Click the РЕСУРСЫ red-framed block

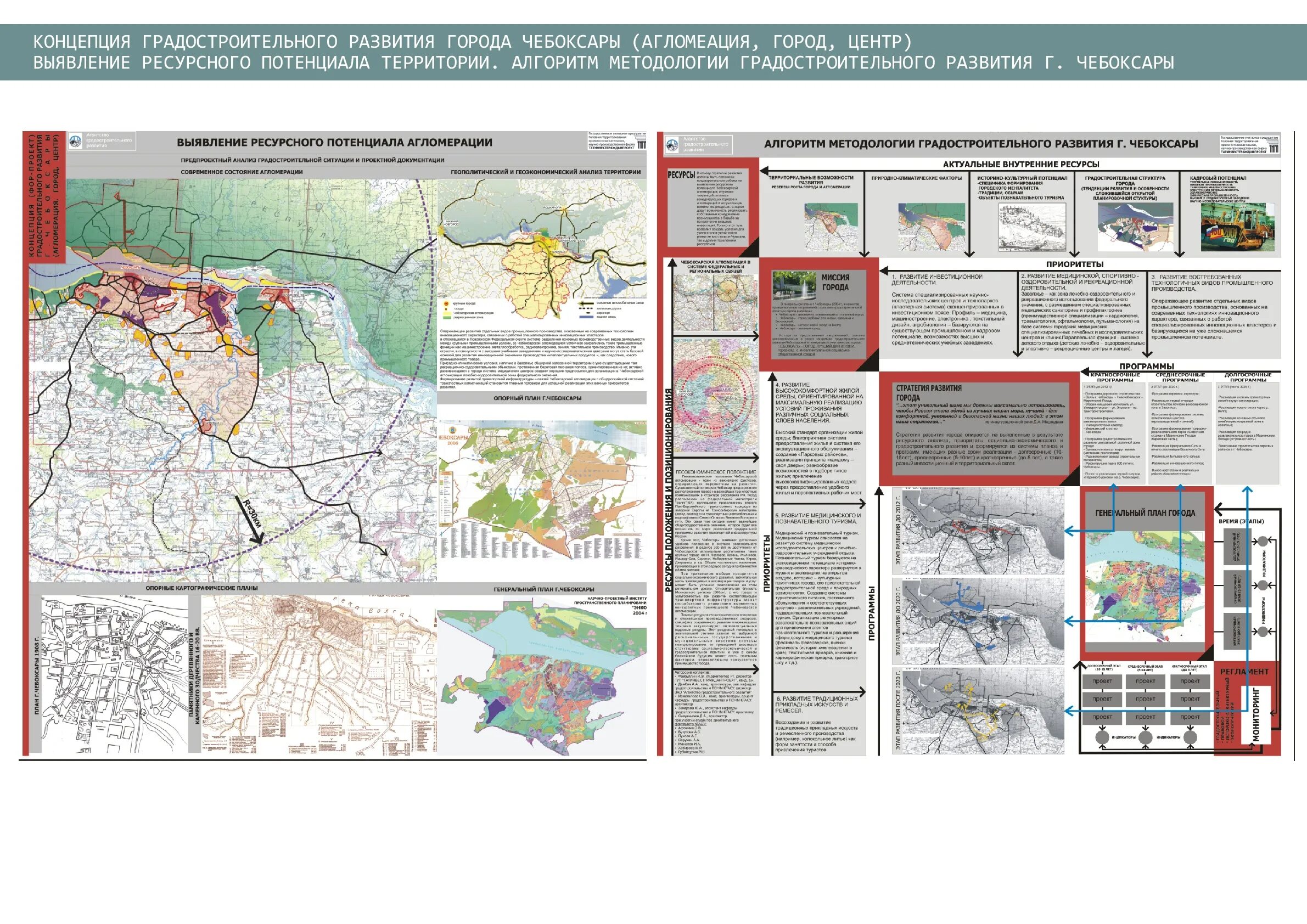tap(708, 207)
